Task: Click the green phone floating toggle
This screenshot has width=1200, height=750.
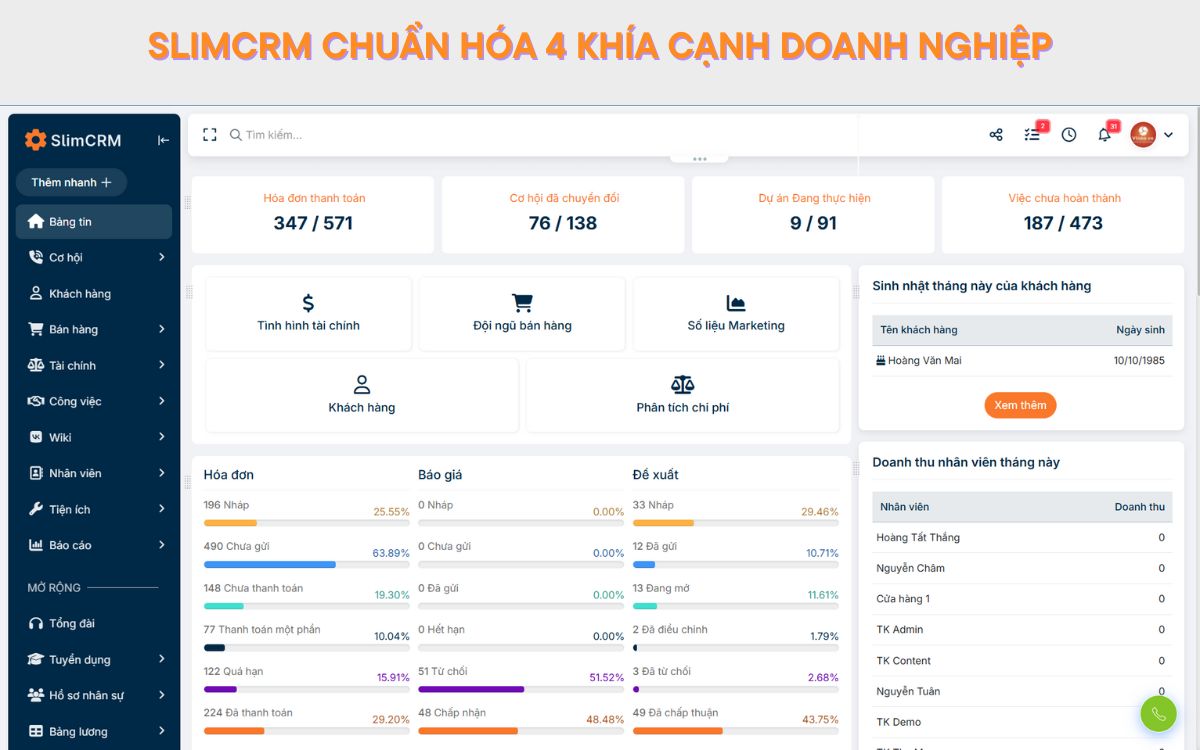Action: 1158,713
